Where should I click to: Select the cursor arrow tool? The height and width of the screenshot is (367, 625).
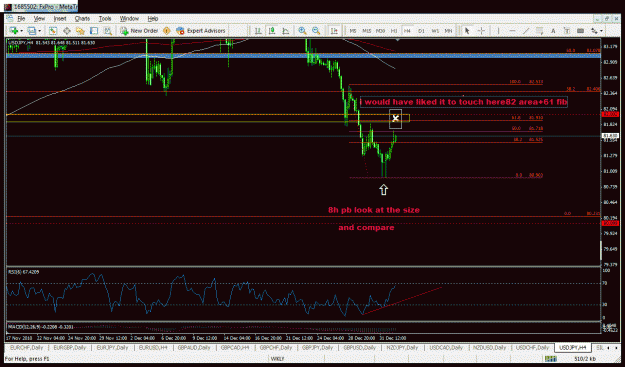(468, 31)
